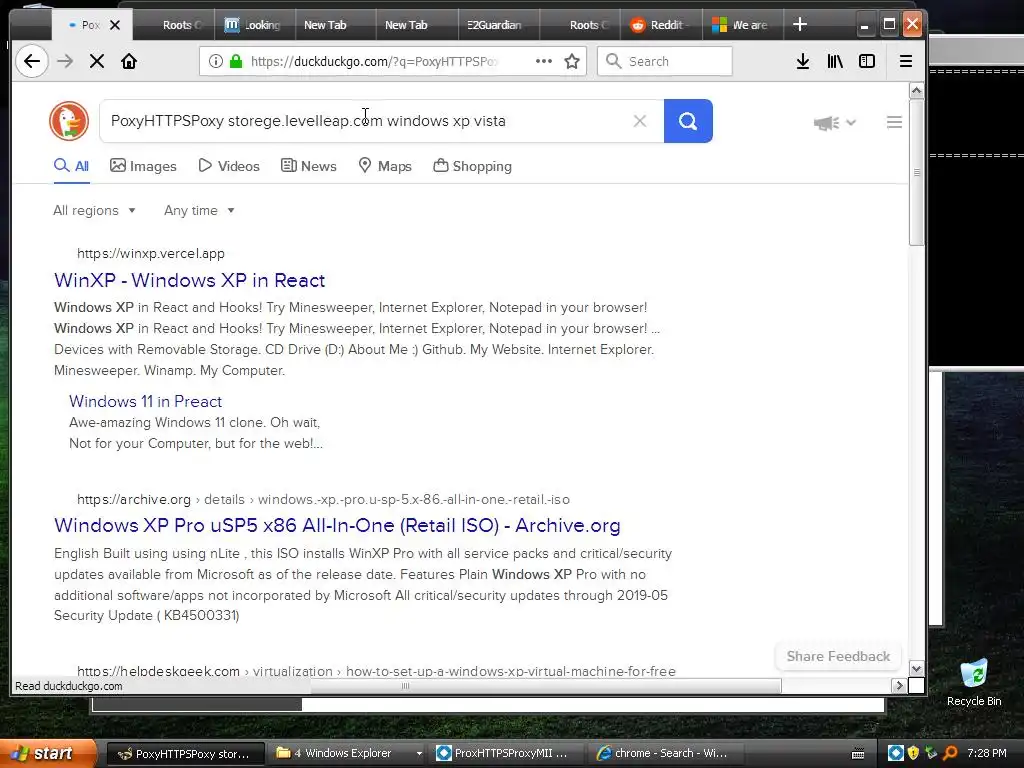Expand the Windows Explorer taskbar group arrow
This screenshot has height=768, width=1024.
click(419, 753)
